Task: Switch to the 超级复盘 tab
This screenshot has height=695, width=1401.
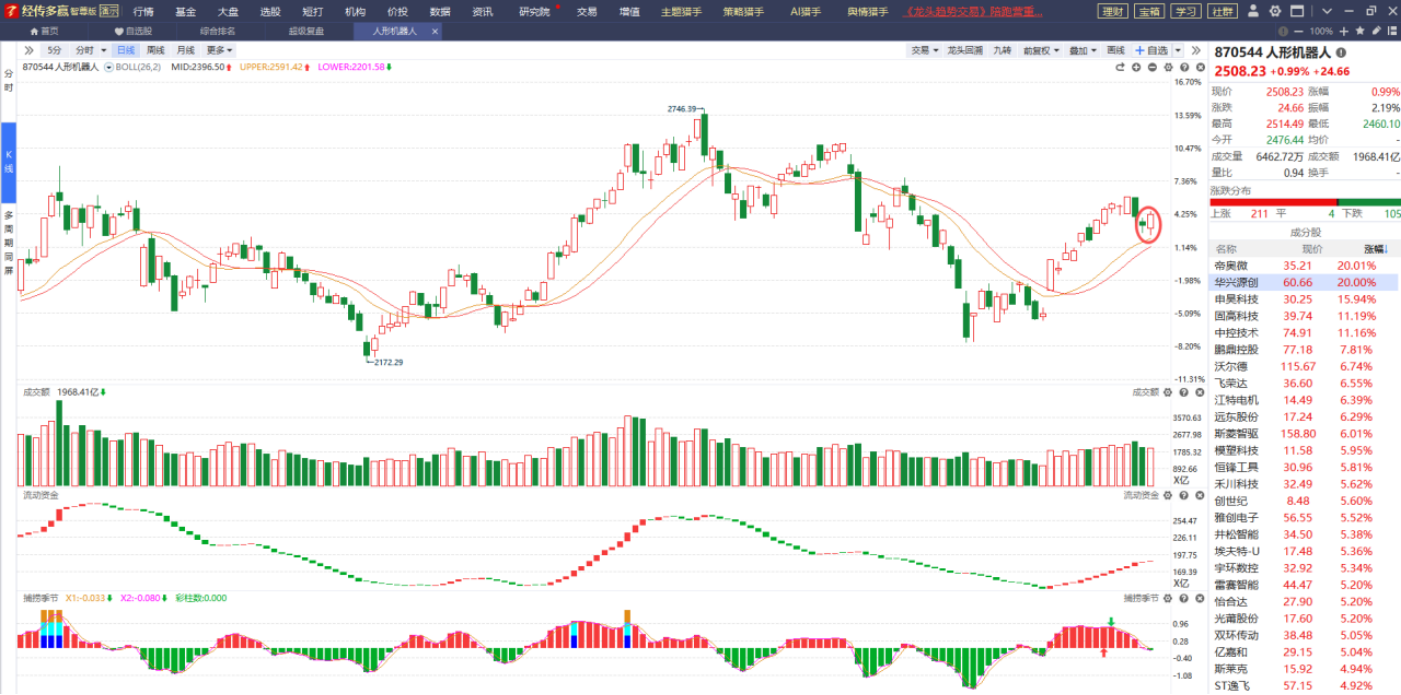Action: [x=306, y=31]
